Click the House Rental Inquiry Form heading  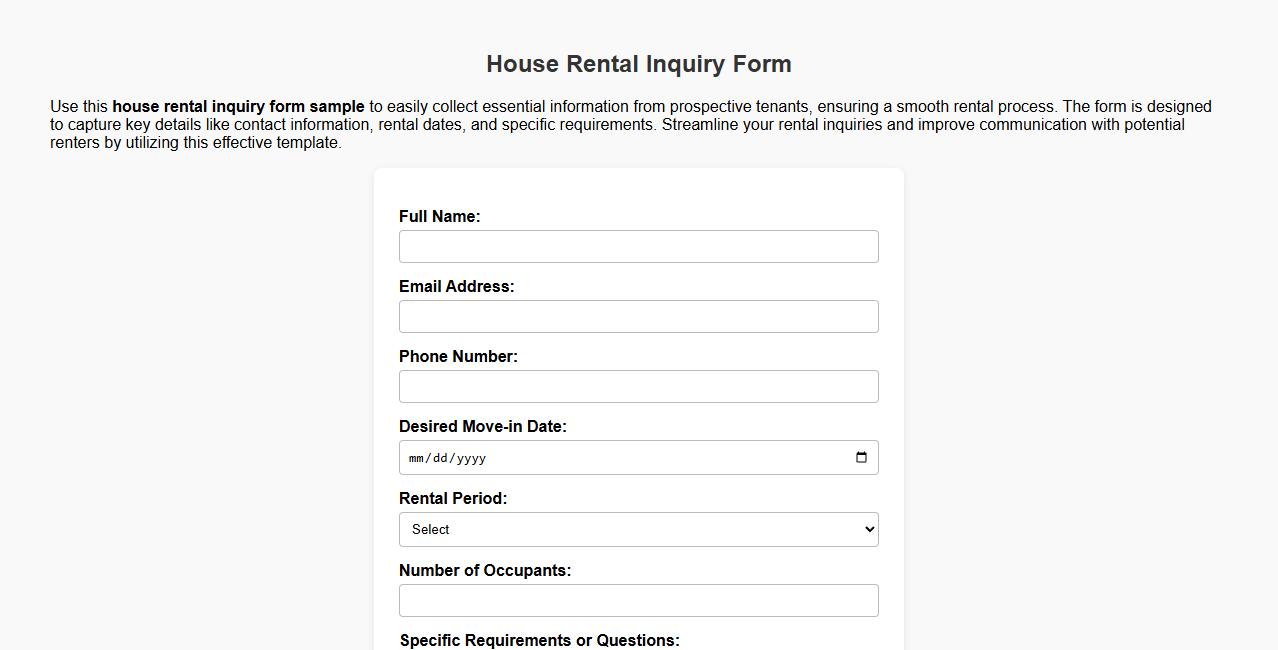tap(639, 63)
